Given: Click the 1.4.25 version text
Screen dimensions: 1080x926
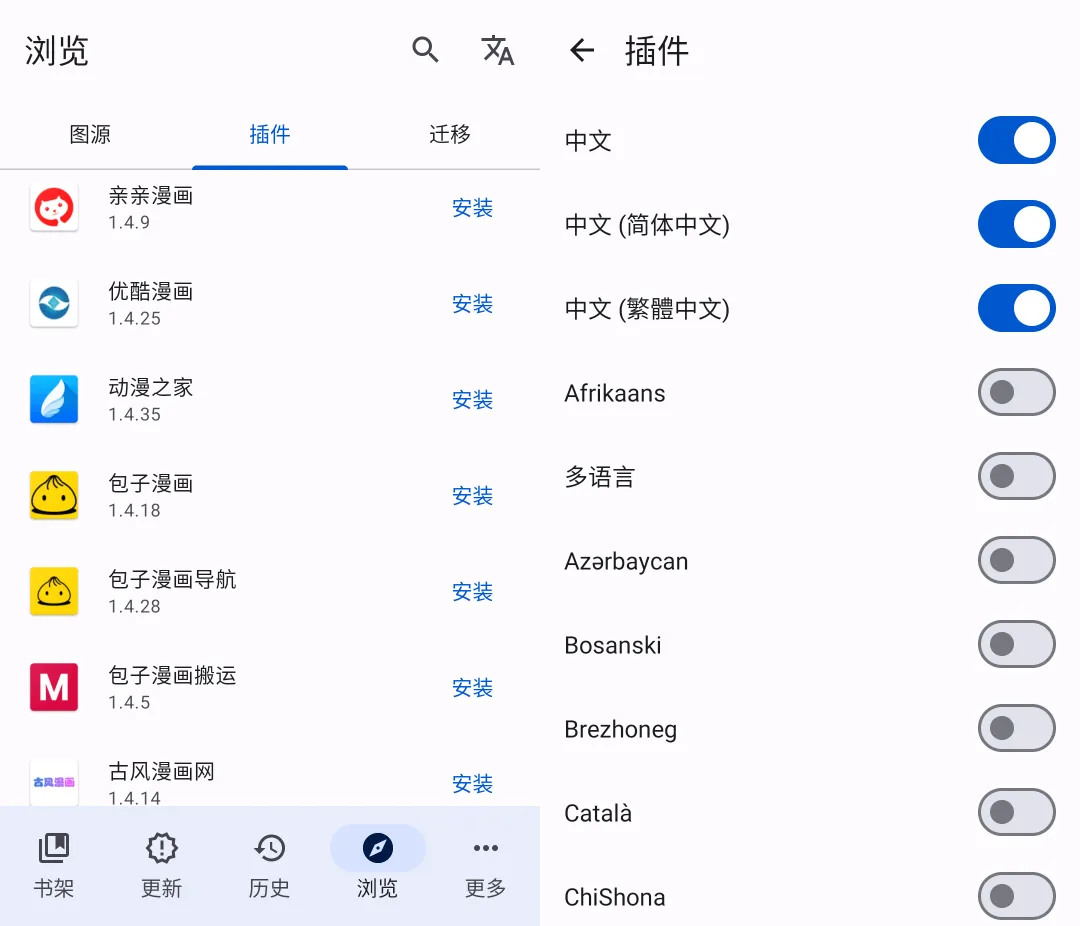Looking at the screenshot, I should [134, 318].
